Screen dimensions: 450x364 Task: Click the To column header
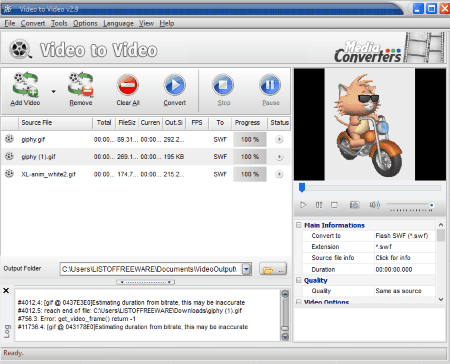[220, 123]
